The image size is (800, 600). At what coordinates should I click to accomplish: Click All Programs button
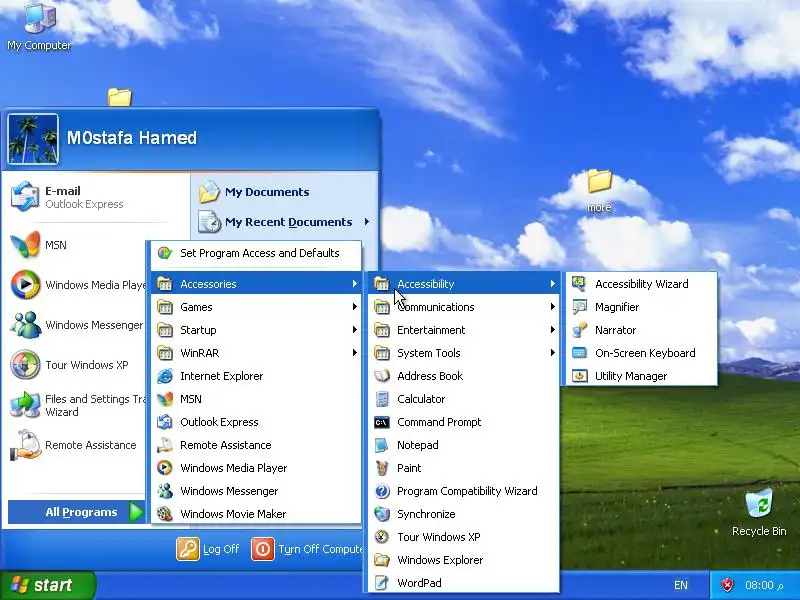pyautogui.click(x=77, y=512)
